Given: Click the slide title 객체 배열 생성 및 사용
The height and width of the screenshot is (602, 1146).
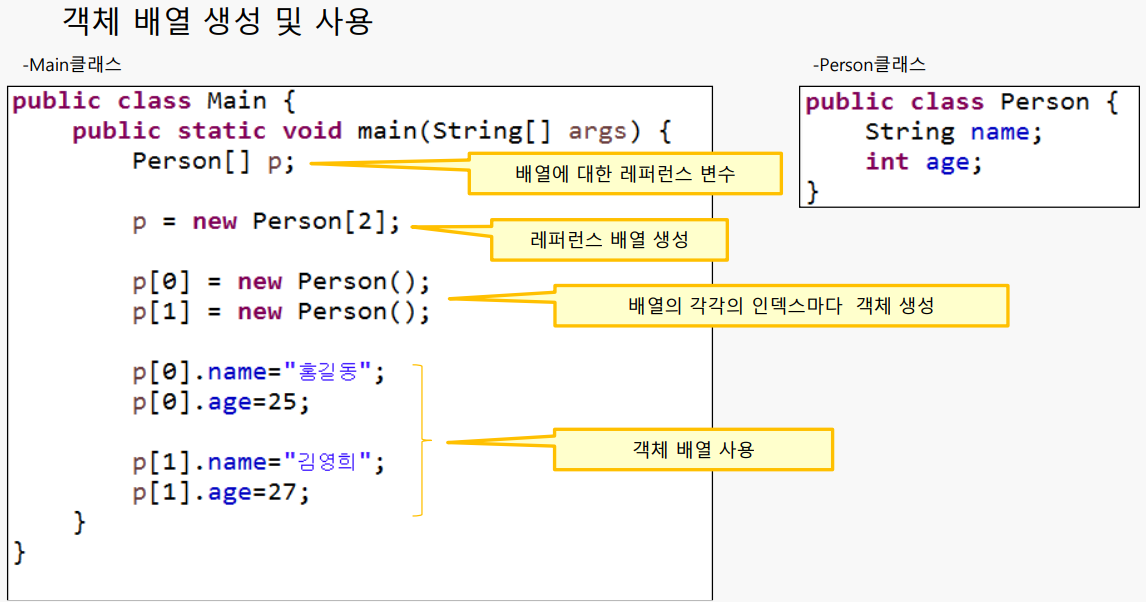Looking at the screenshot, I should 218,21.
